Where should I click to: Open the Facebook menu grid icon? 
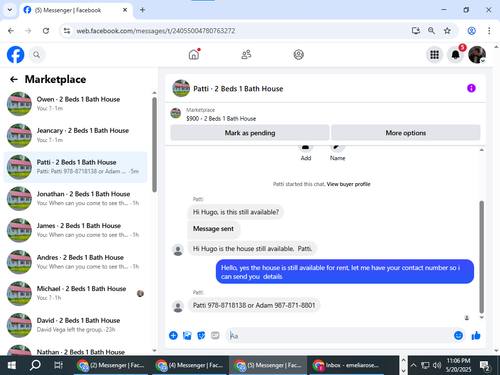coord(434,55)
